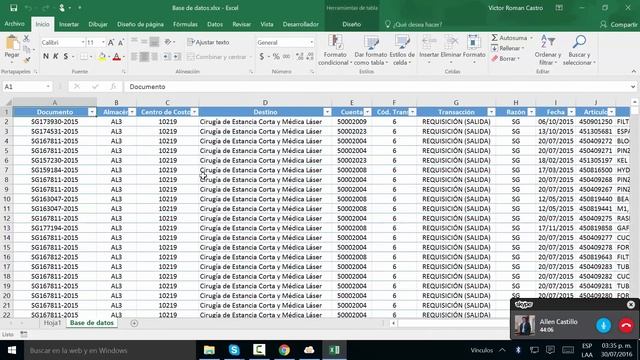
Task: Click the Windows Start button
Action: click(11, 350)
